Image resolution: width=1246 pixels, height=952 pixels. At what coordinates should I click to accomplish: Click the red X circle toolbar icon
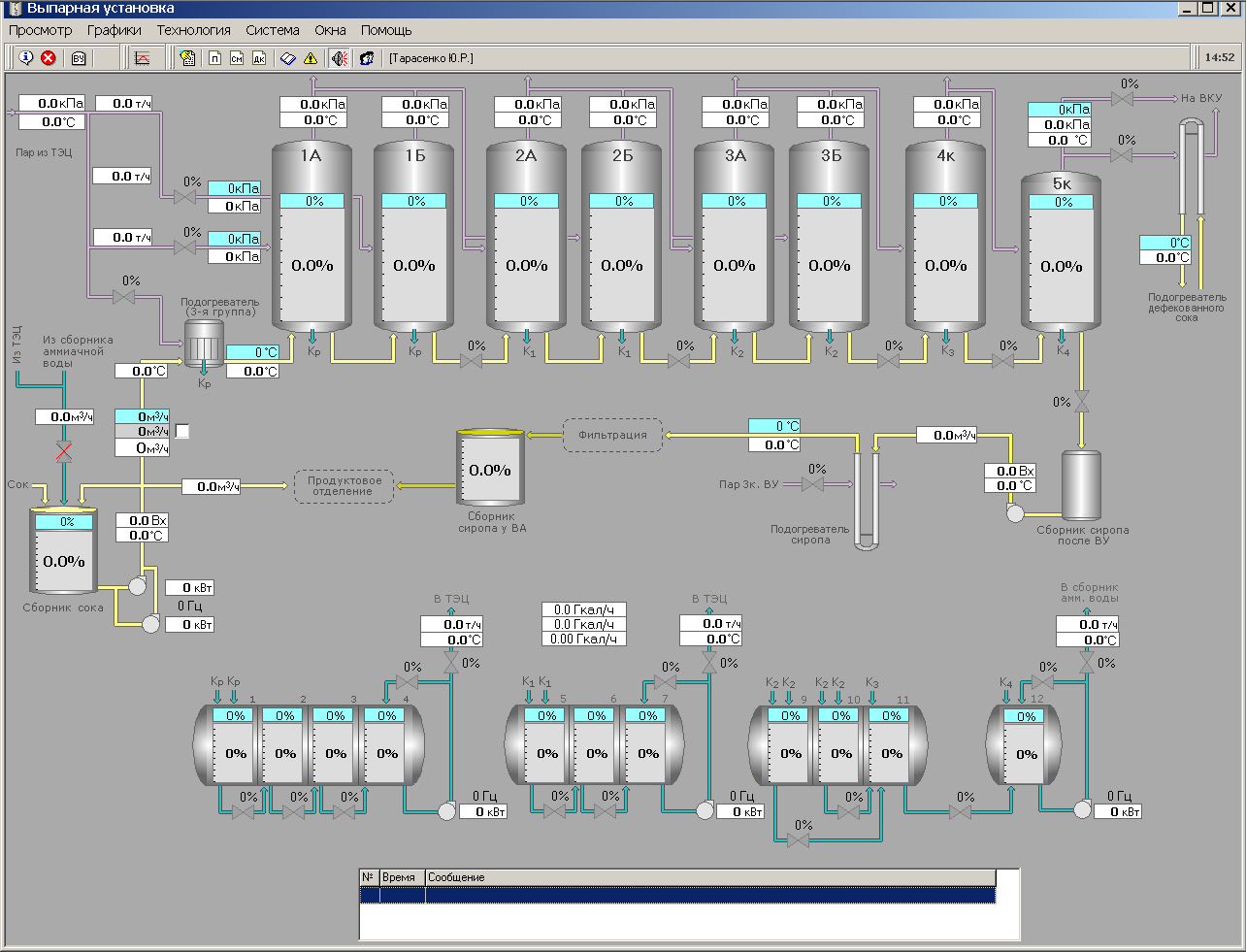pos(48,58)
